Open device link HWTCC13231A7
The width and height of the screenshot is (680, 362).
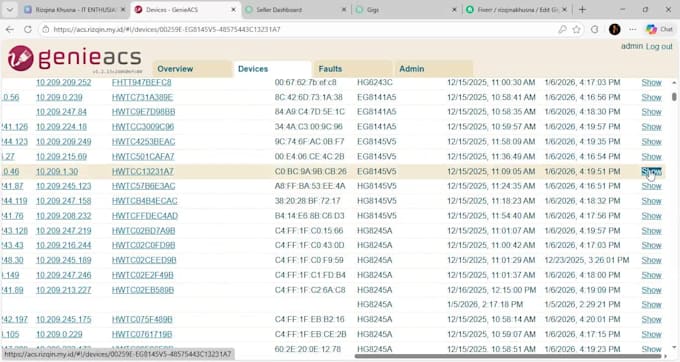[143, 171]
